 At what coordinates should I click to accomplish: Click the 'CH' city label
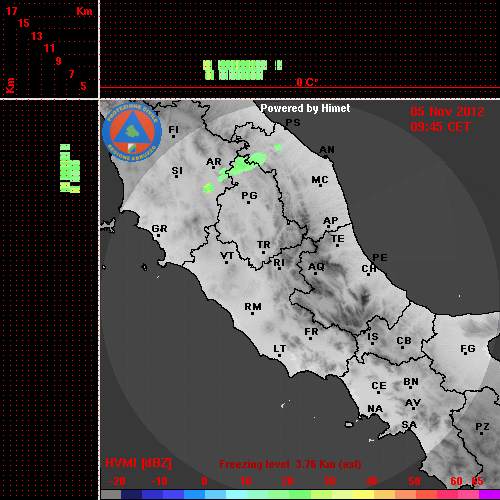369,268
